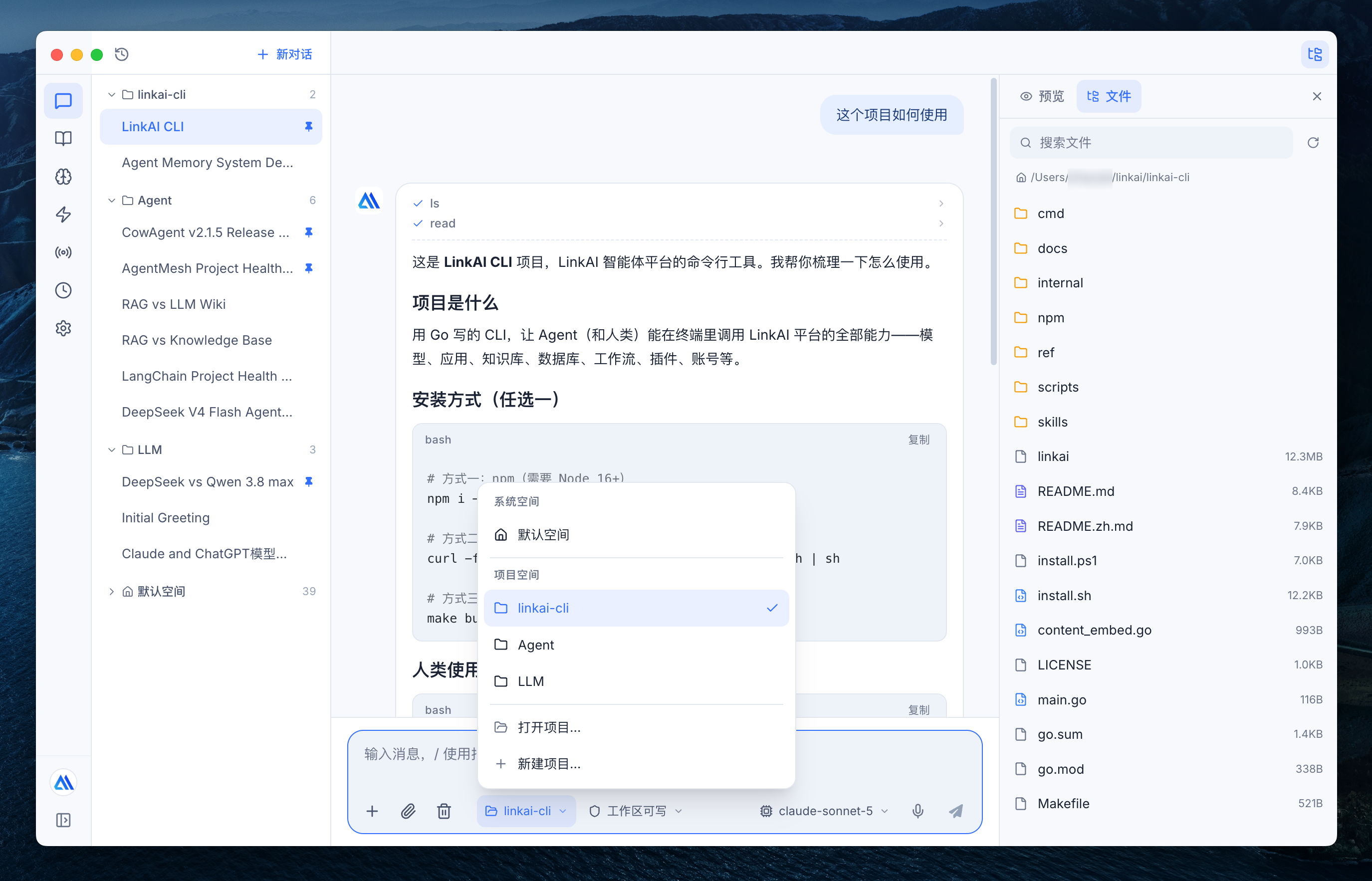Expand the 默认空间 group in sidebar
The image size is (1372, 881).
112,592
